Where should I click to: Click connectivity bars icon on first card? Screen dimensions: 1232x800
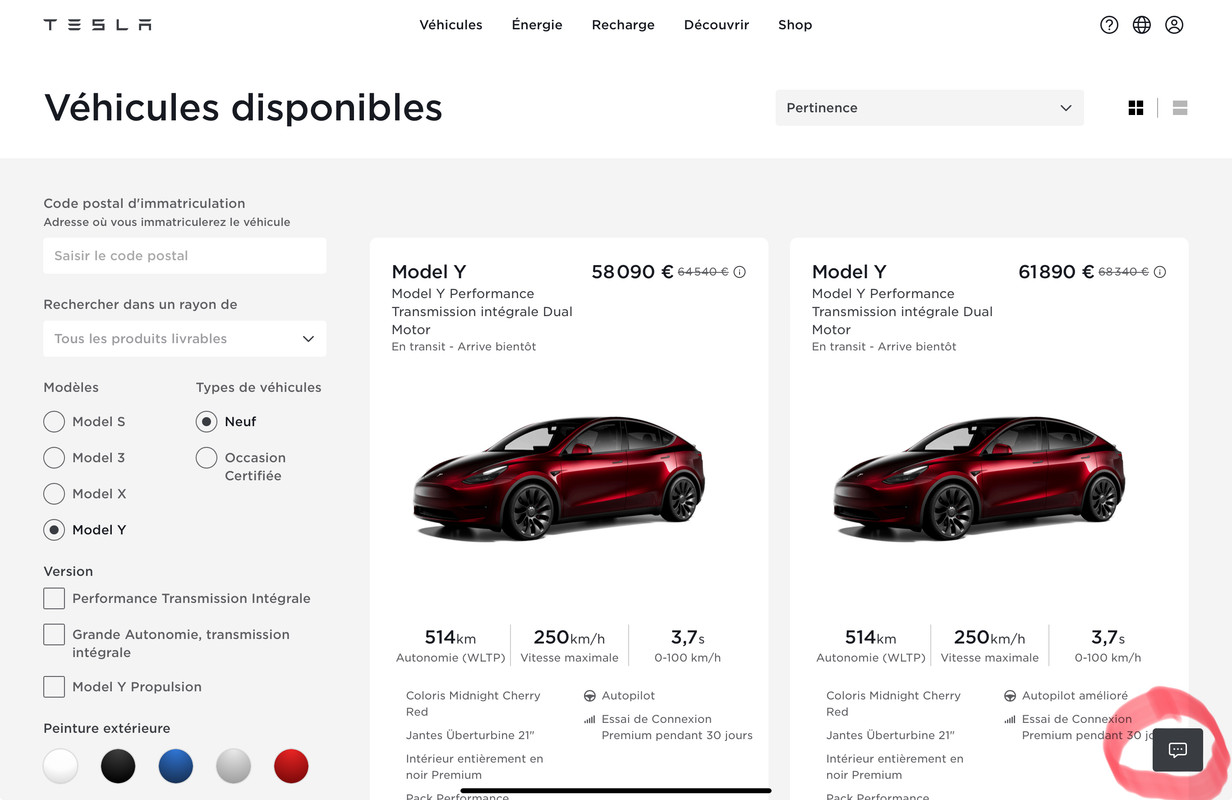click(x=590, y=719)
